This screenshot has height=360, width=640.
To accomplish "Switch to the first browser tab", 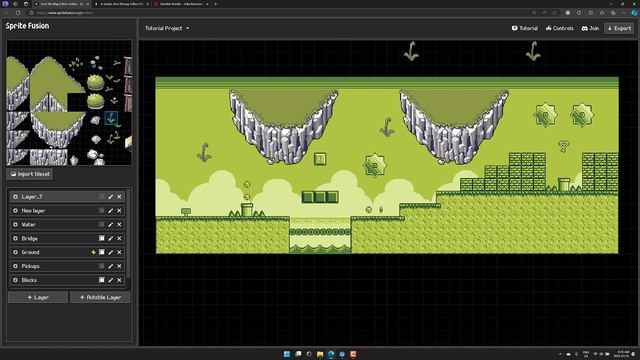I will (x=61, y=4).
